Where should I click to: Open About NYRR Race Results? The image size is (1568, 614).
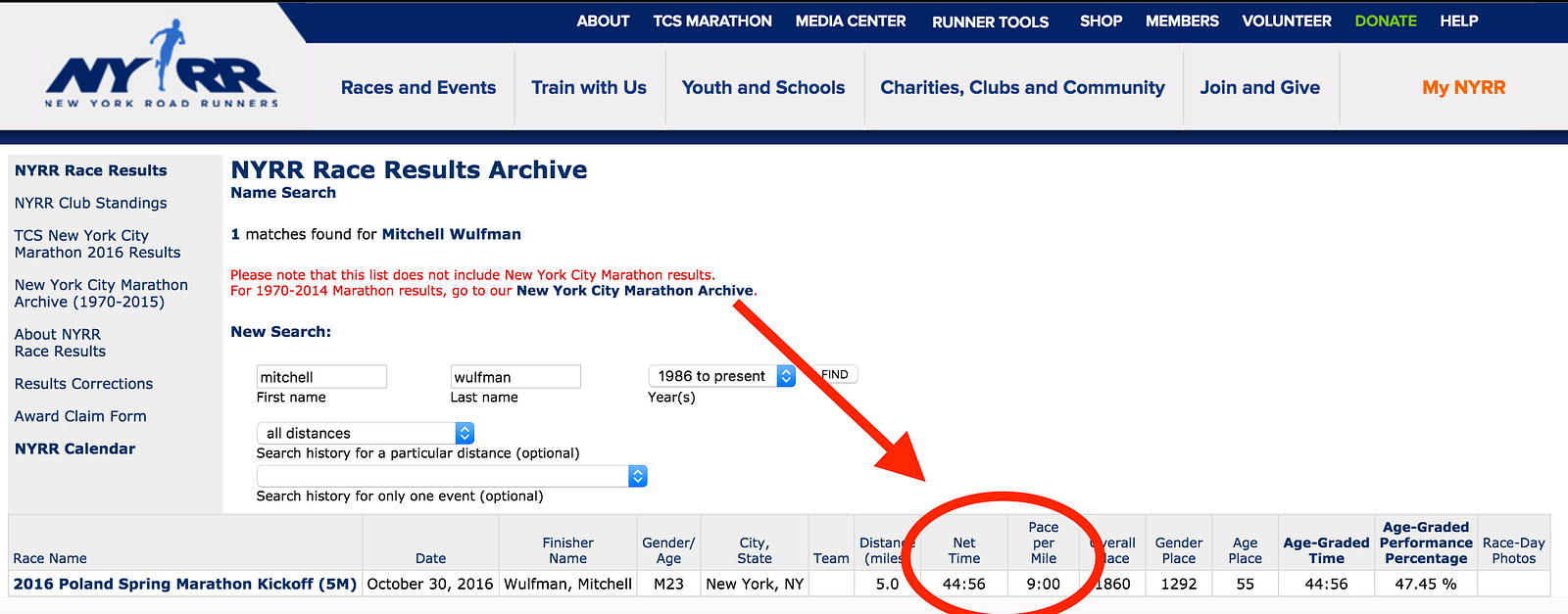[x=60, y=343]
